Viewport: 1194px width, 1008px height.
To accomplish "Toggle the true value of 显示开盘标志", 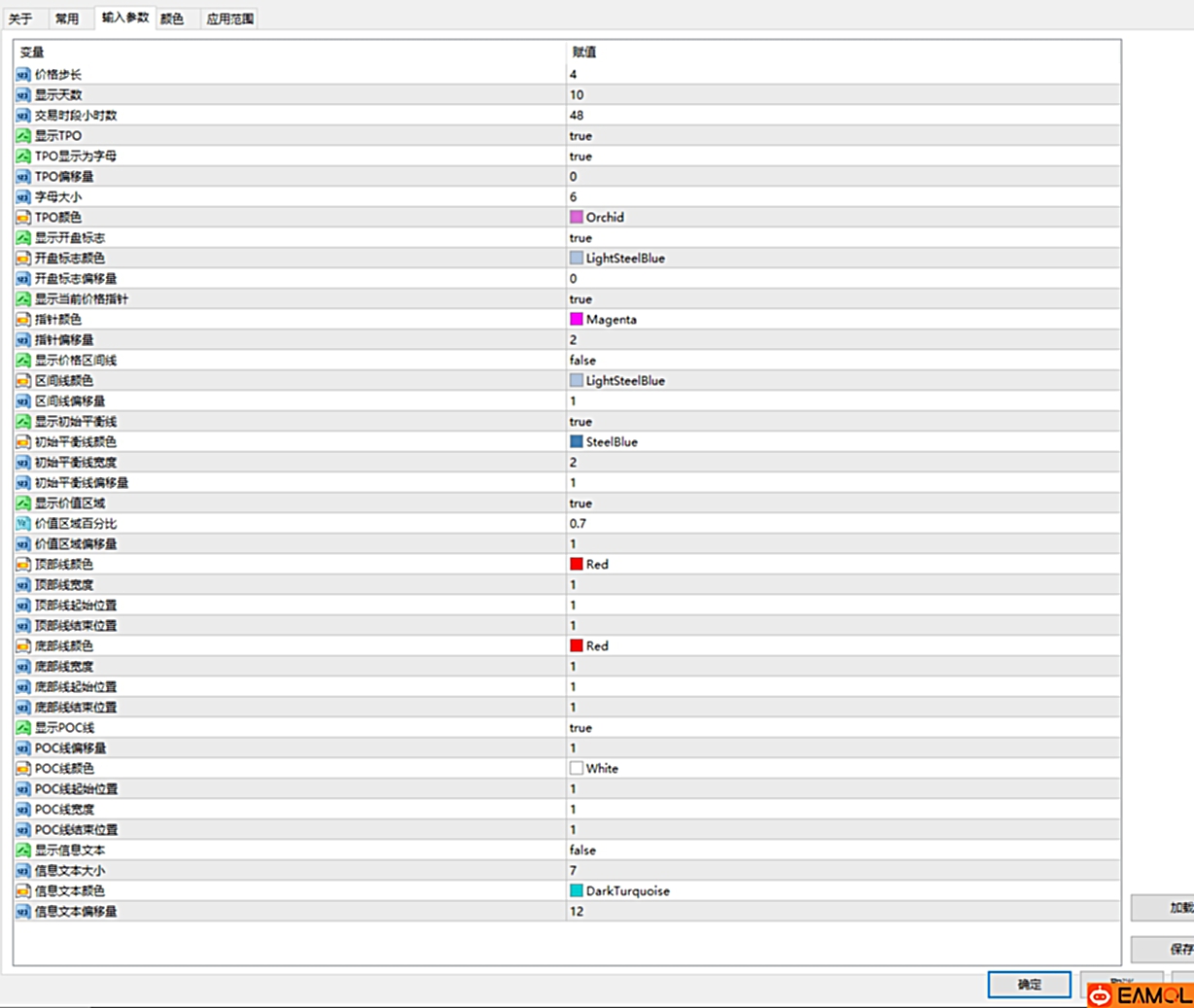I will 580,238.
